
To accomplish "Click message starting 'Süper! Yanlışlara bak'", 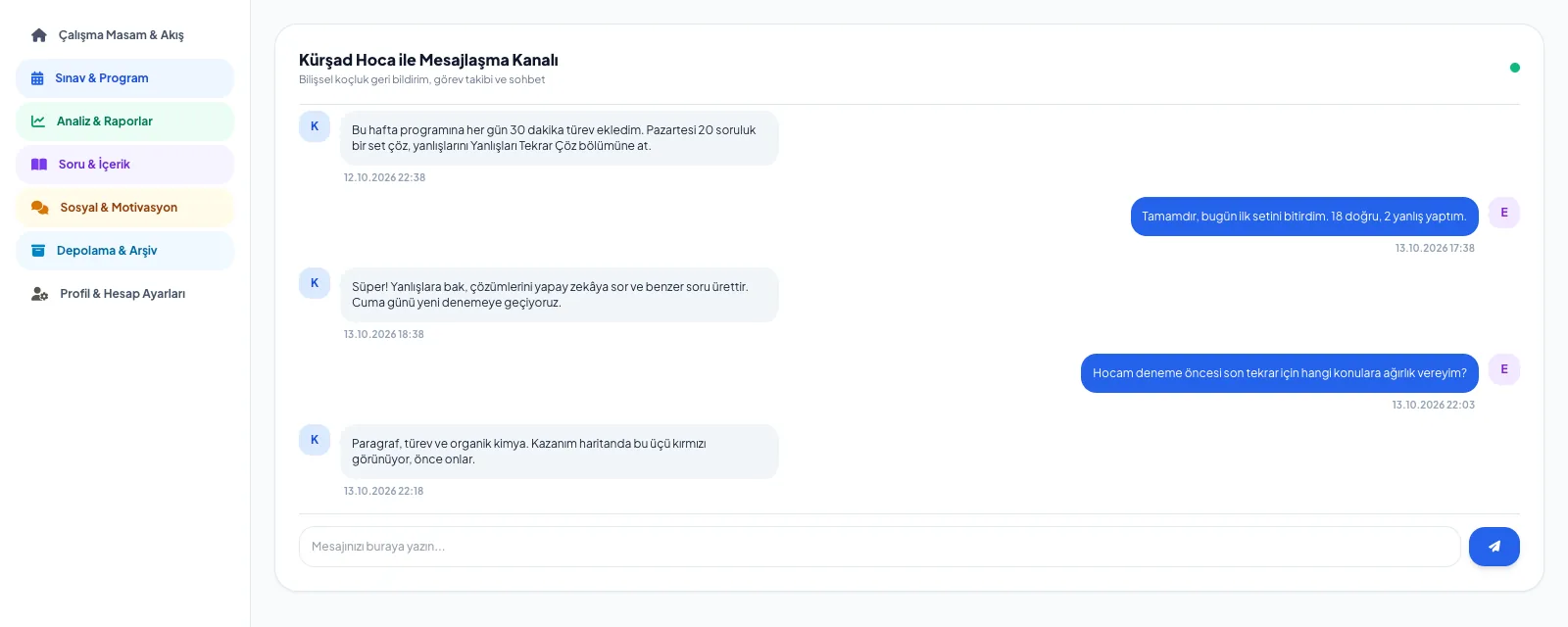I will pos(560,295).
